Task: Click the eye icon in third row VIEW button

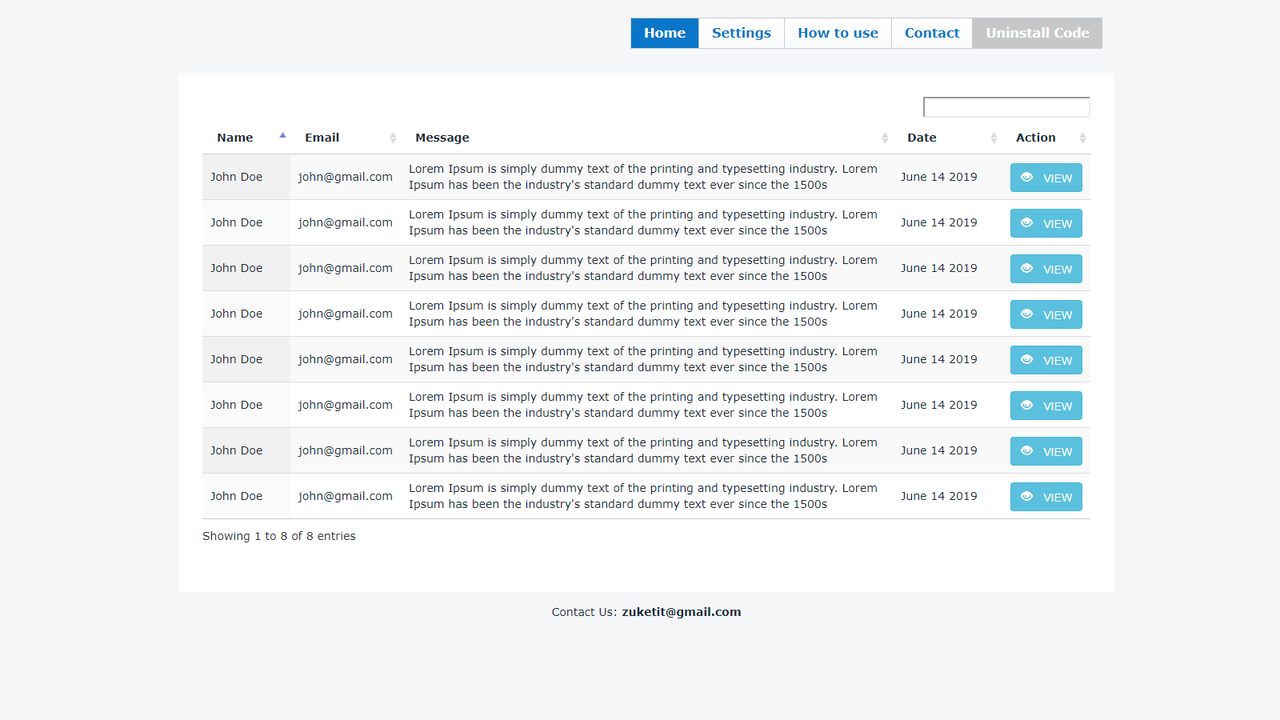Action: [x=1027, y=268]
